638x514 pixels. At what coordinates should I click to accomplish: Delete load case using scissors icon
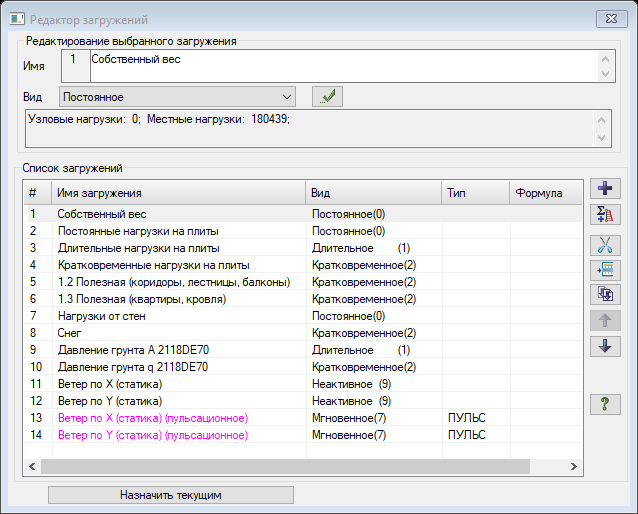point(605,245)
